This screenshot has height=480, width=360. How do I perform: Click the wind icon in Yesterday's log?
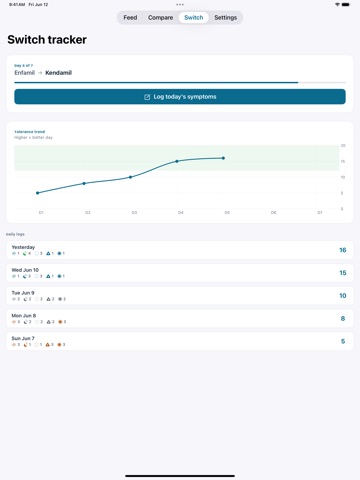[x=14, y=254]
